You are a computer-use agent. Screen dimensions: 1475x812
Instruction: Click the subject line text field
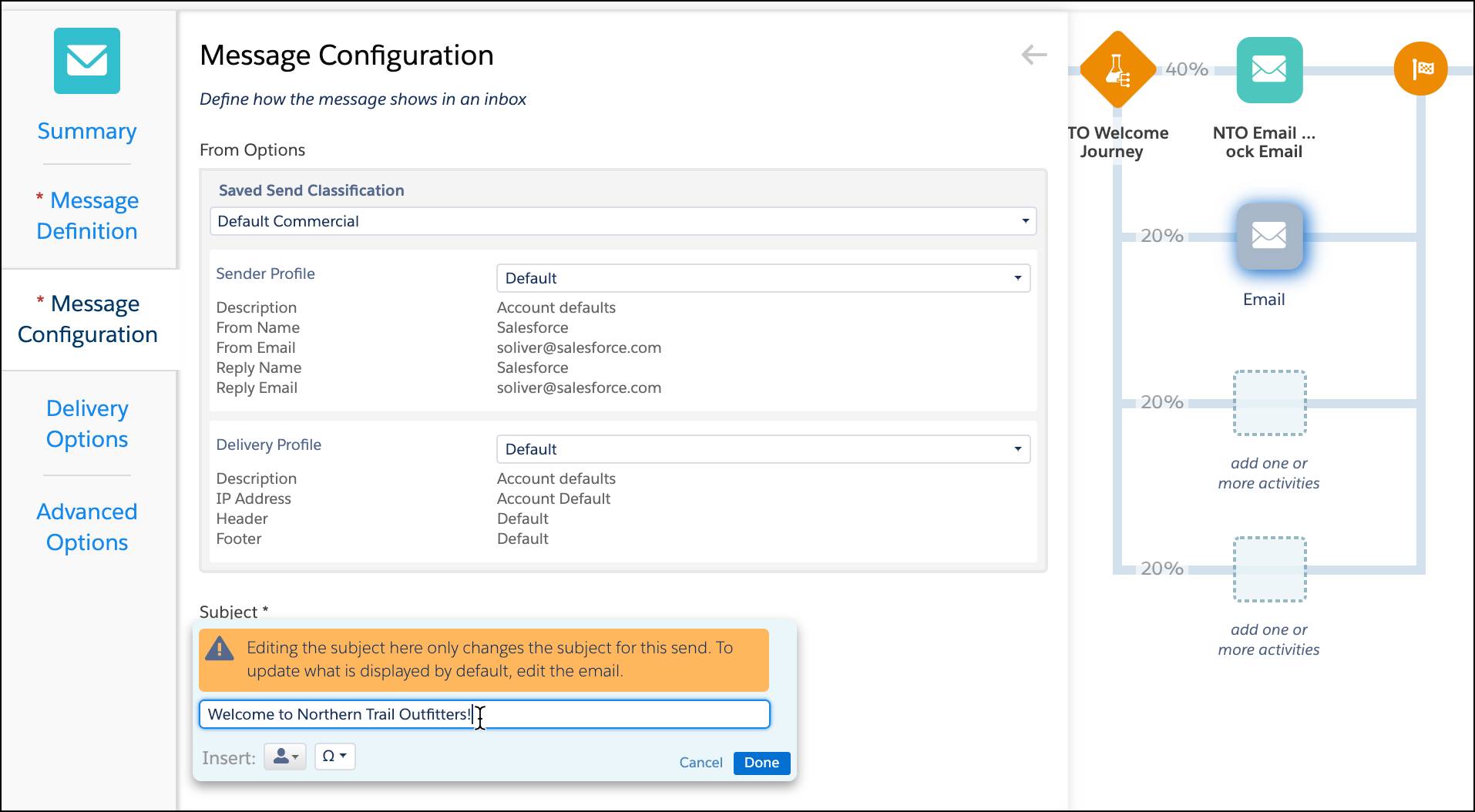click(x=485, y=714)
